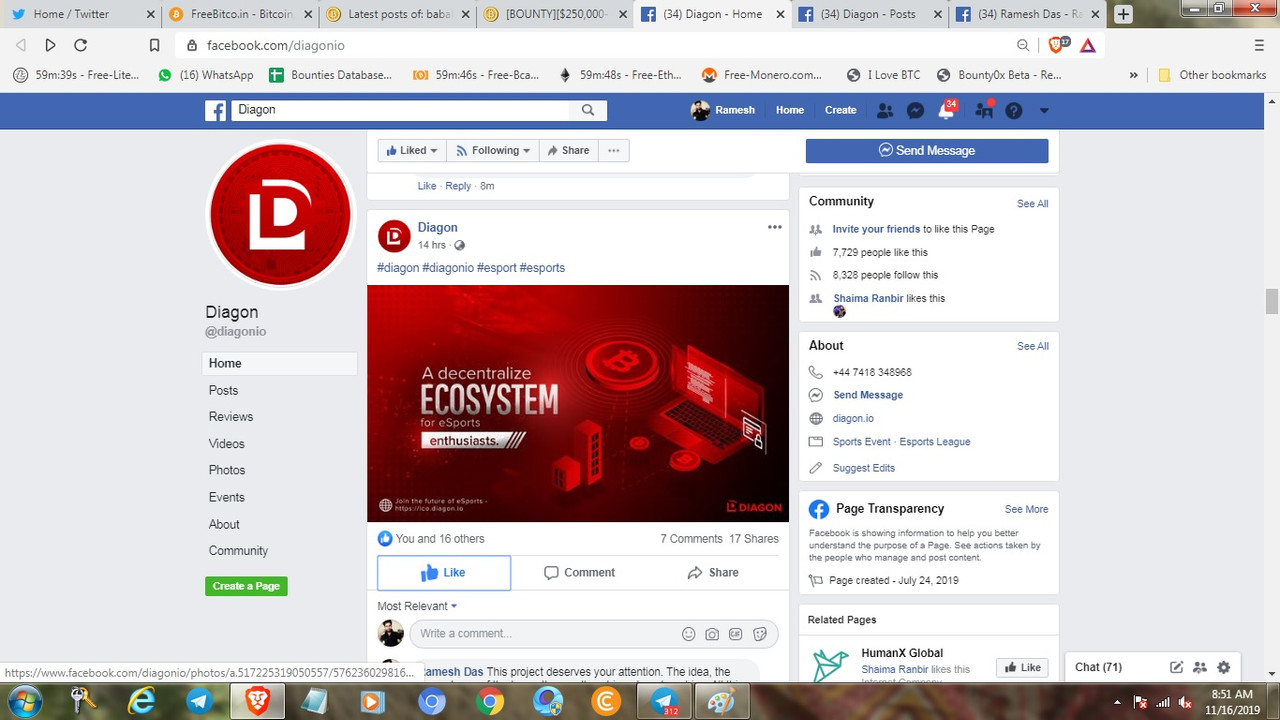Click the Comment button on post
This screenshot has width=1280, height=720.
coord(579,573)
